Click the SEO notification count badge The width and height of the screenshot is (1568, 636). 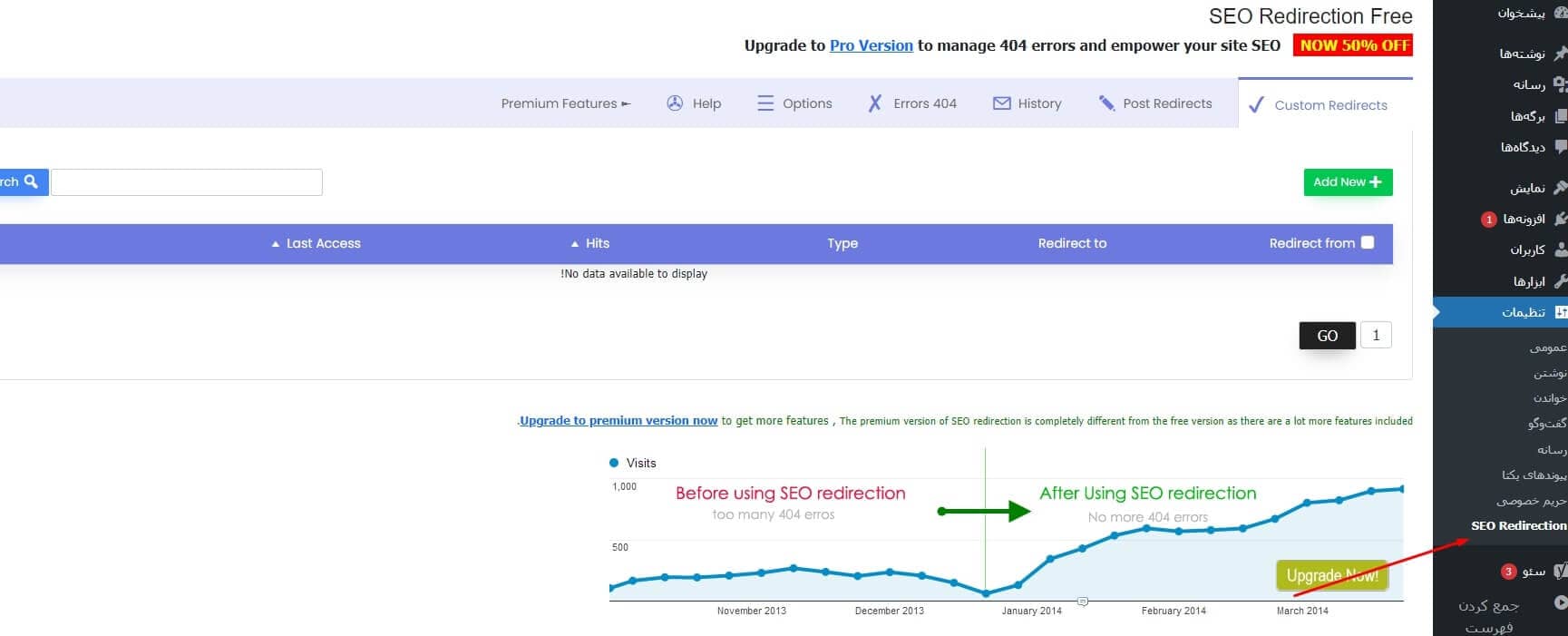(1508, 572)
